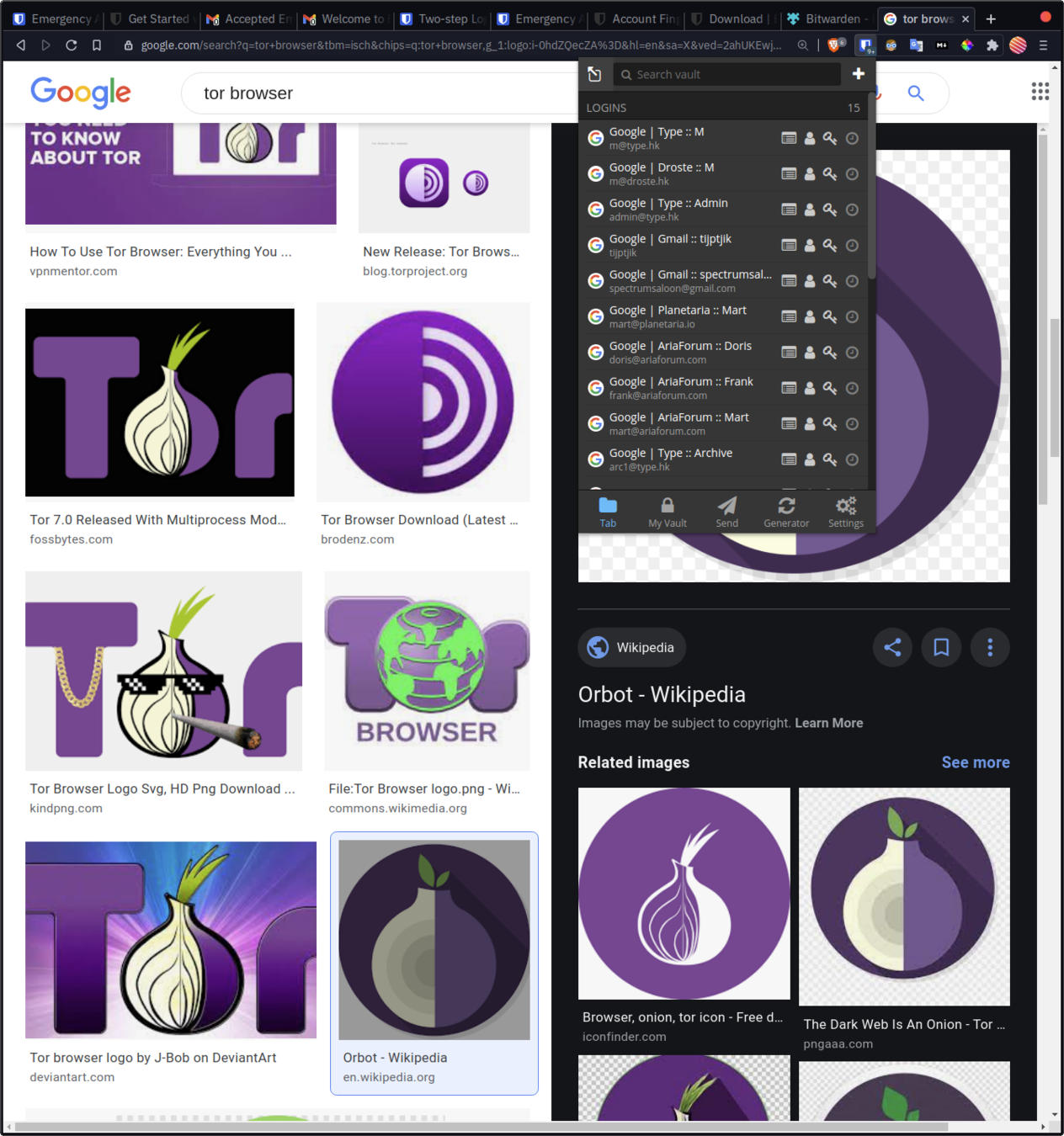
Task: Autofill the Google | Type :: M login
Action: click(x=678, y=138)
